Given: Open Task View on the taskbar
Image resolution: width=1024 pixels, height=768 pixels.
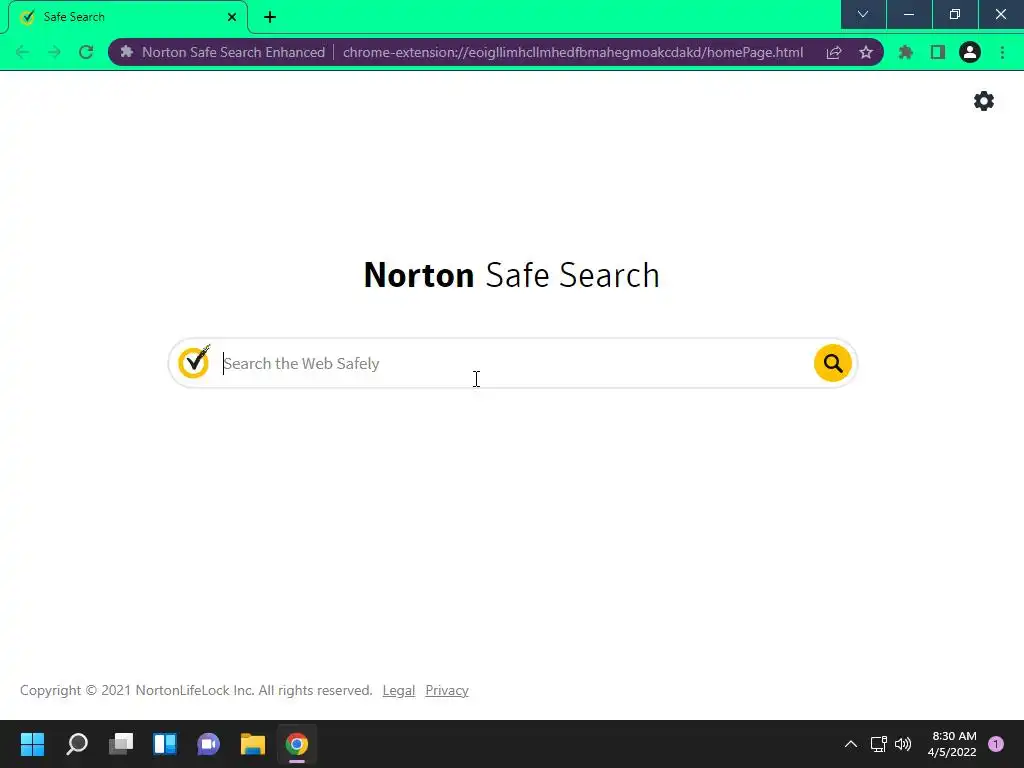Looking at the screenshot, I should [x=121, y=744].
